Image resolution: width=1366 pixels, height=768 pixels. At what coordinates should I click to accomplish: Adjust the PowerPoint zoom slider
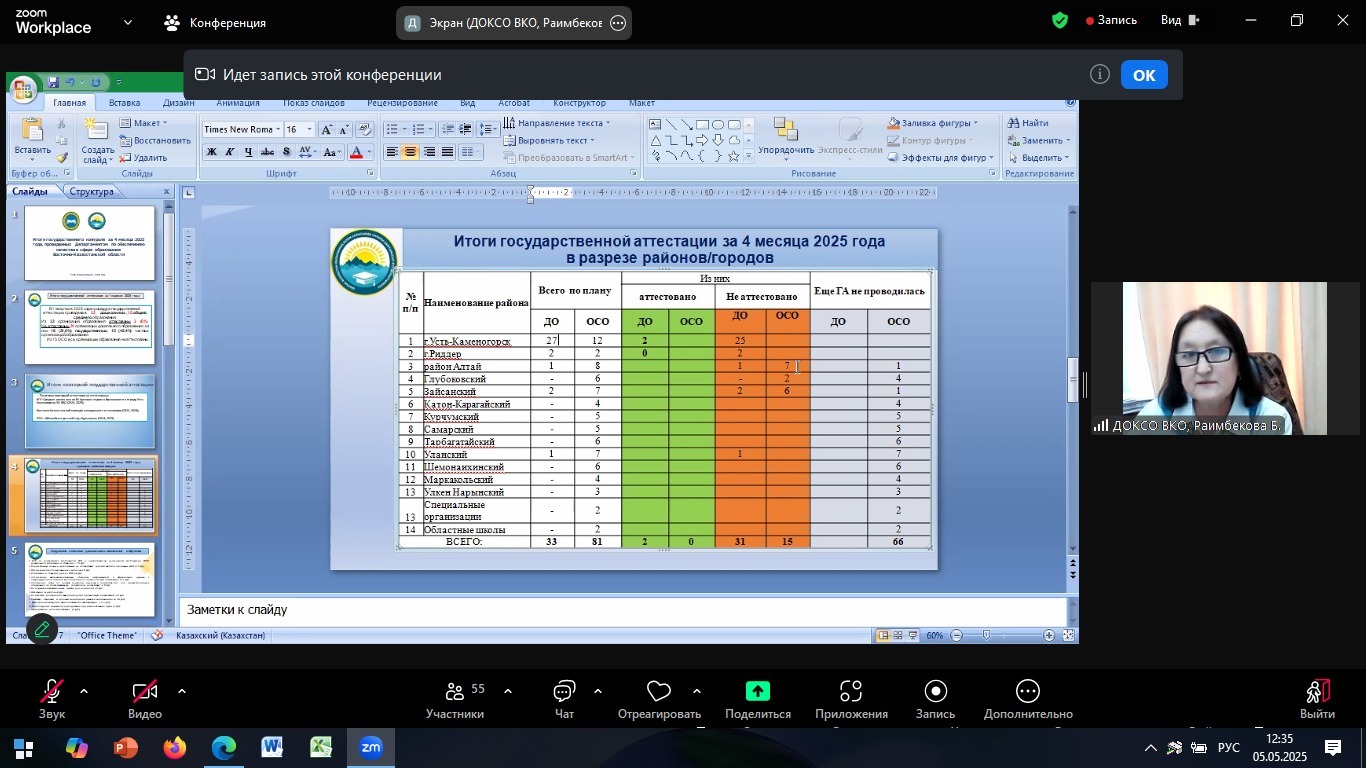coord(986,636)
